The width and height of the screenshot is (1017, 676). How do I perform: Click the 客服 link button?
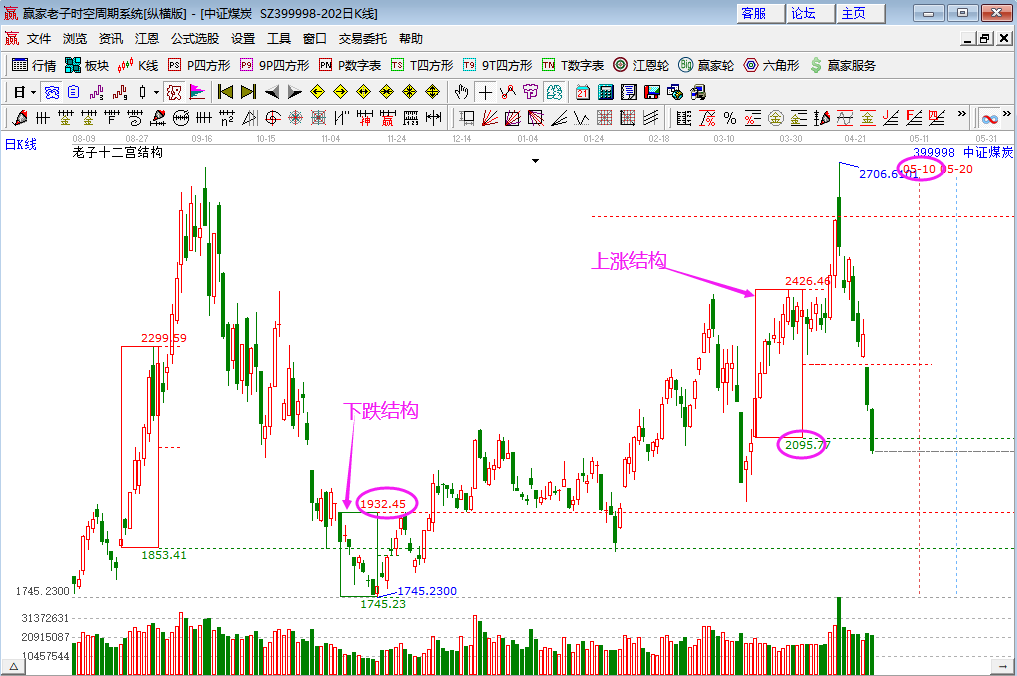point(760,13)
